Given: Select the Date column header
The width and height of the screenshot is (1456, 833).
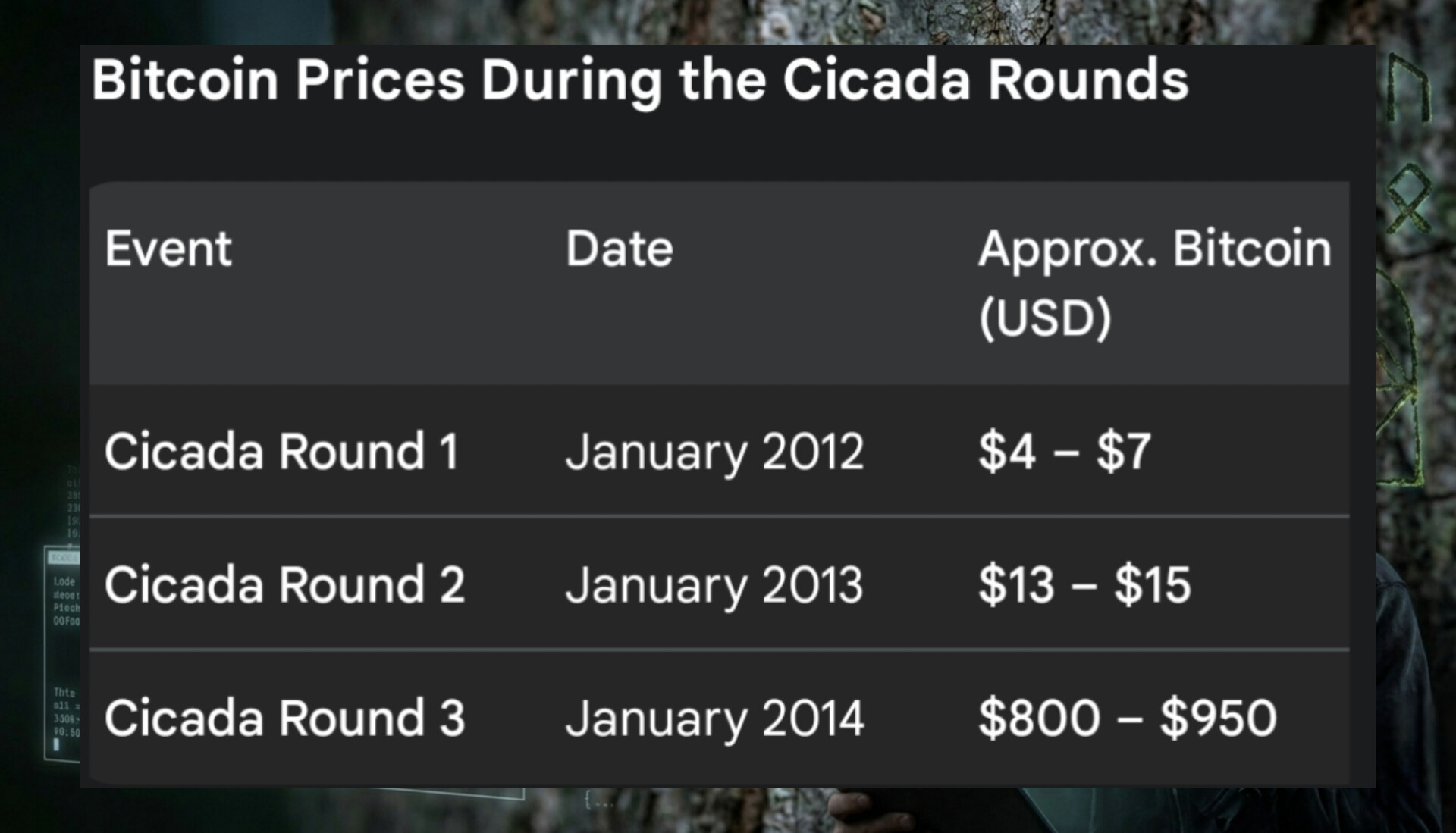Looking at the screenshot, I should [619, 249].
